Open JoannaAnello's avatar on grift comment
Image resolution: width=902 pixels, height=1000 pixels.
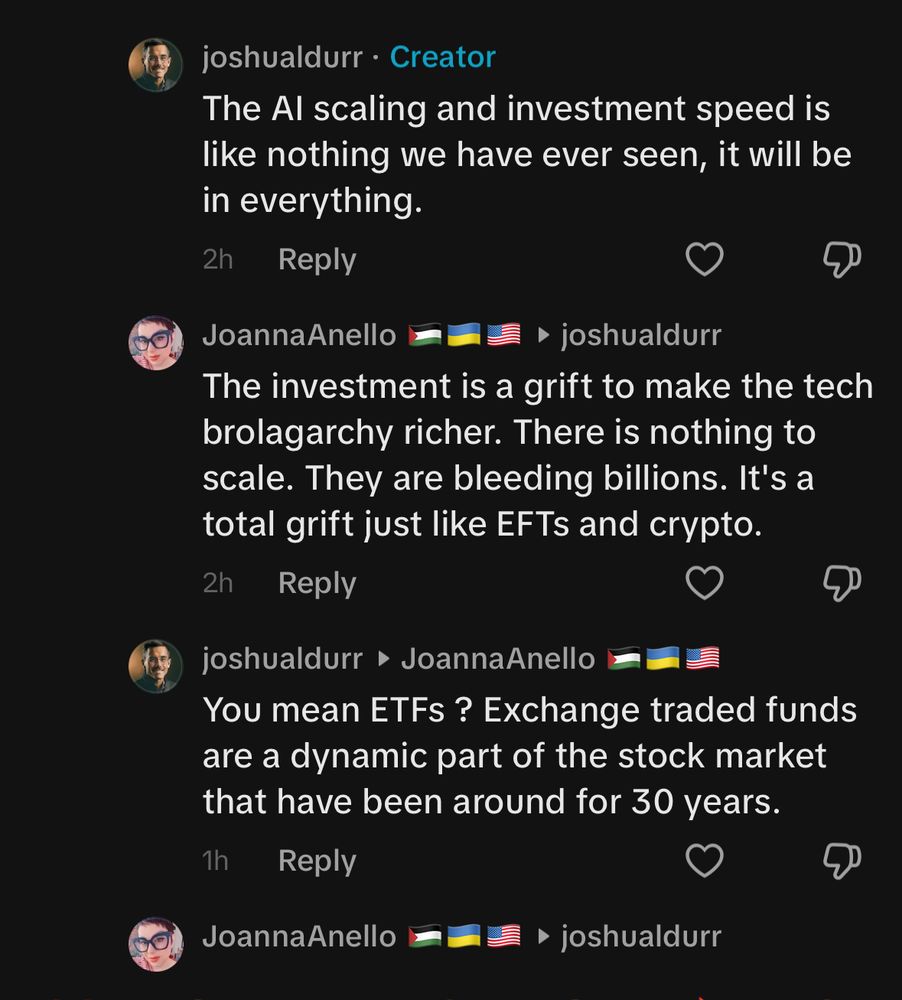156,343
